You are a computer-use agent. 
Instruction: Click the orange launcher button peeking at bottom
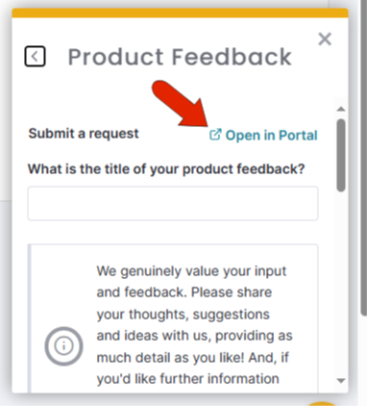320,404
